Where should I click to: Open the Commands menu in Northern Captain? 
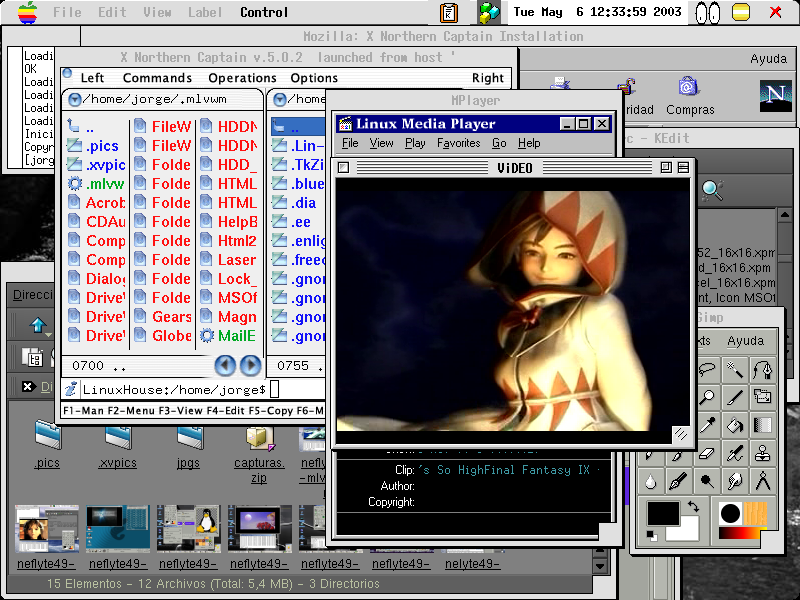158,78
